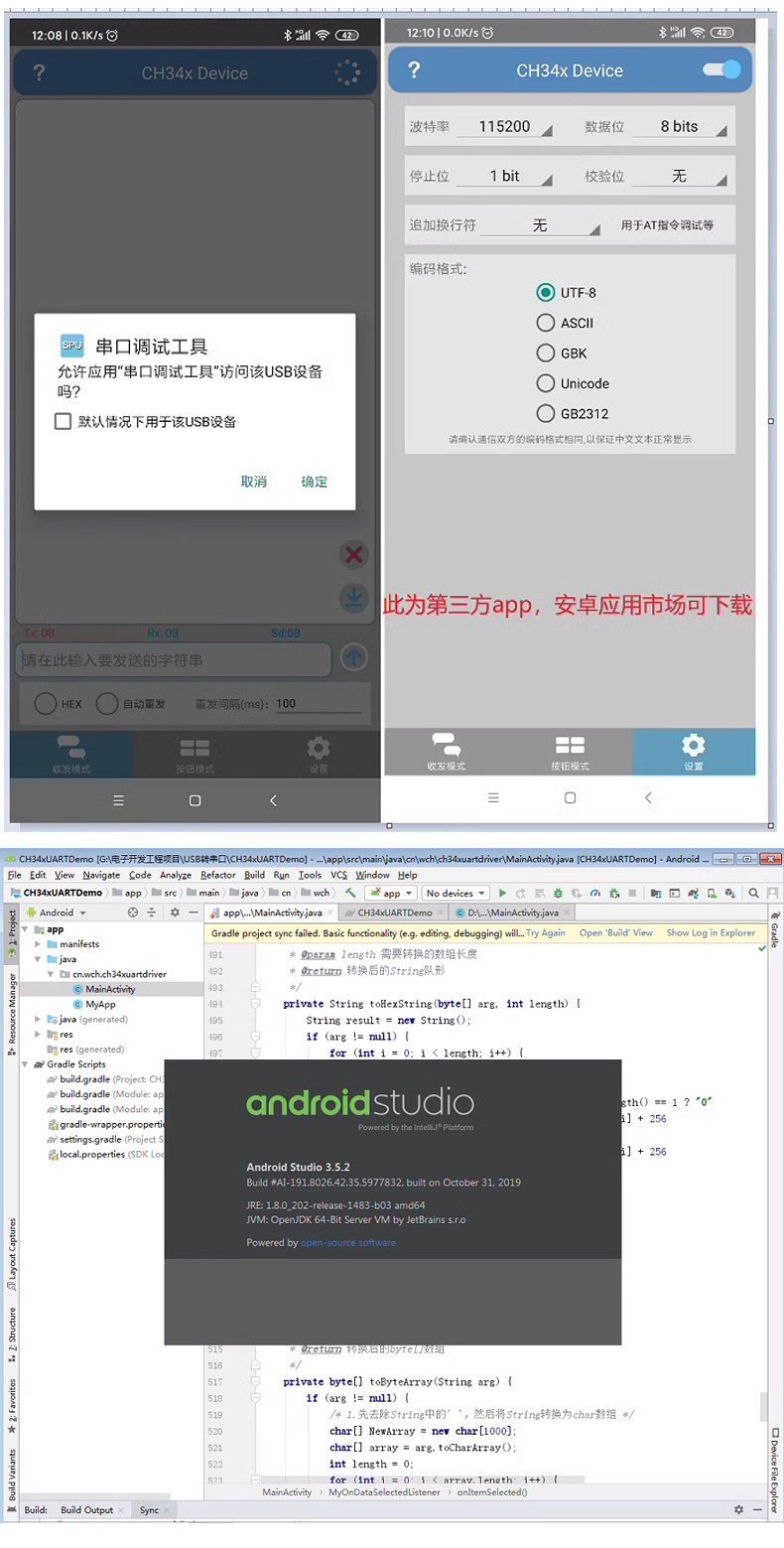Open 数据位 8 bits dropdown
The image size is (784, 1548).
coord(679,127)
